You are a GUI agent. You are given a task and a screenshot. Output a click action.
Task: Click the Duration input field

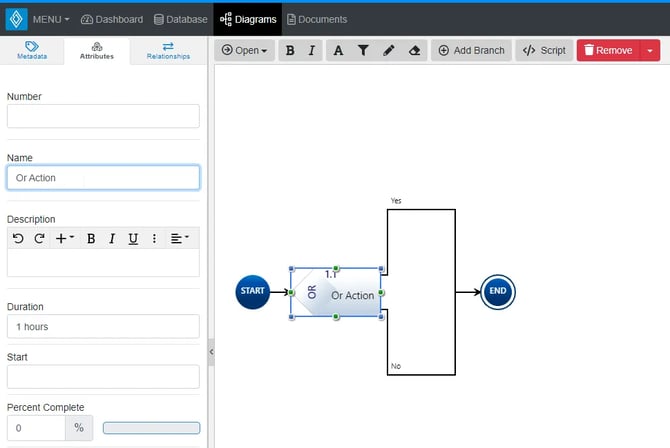(x=103, y=327)
